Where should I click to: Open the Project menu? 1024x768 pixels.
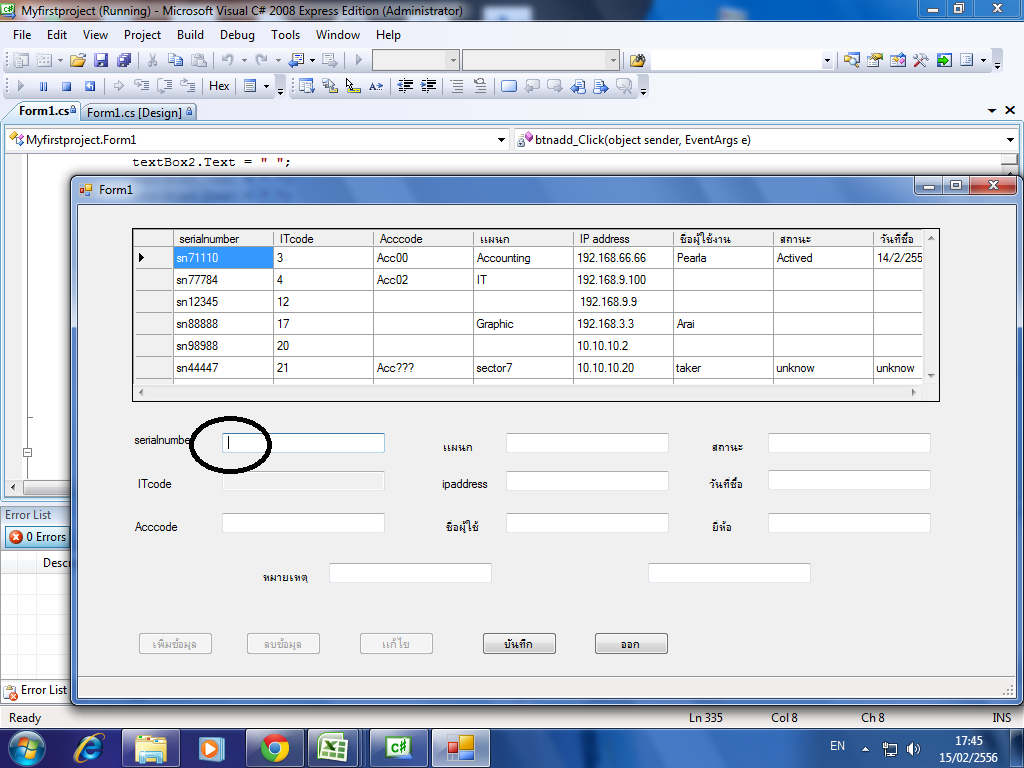(x=142, y=35)
